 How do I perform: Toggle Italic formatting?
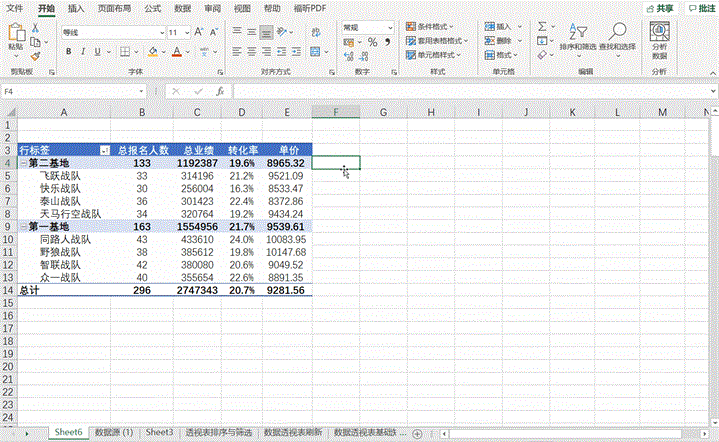click(x=84, y=51)
